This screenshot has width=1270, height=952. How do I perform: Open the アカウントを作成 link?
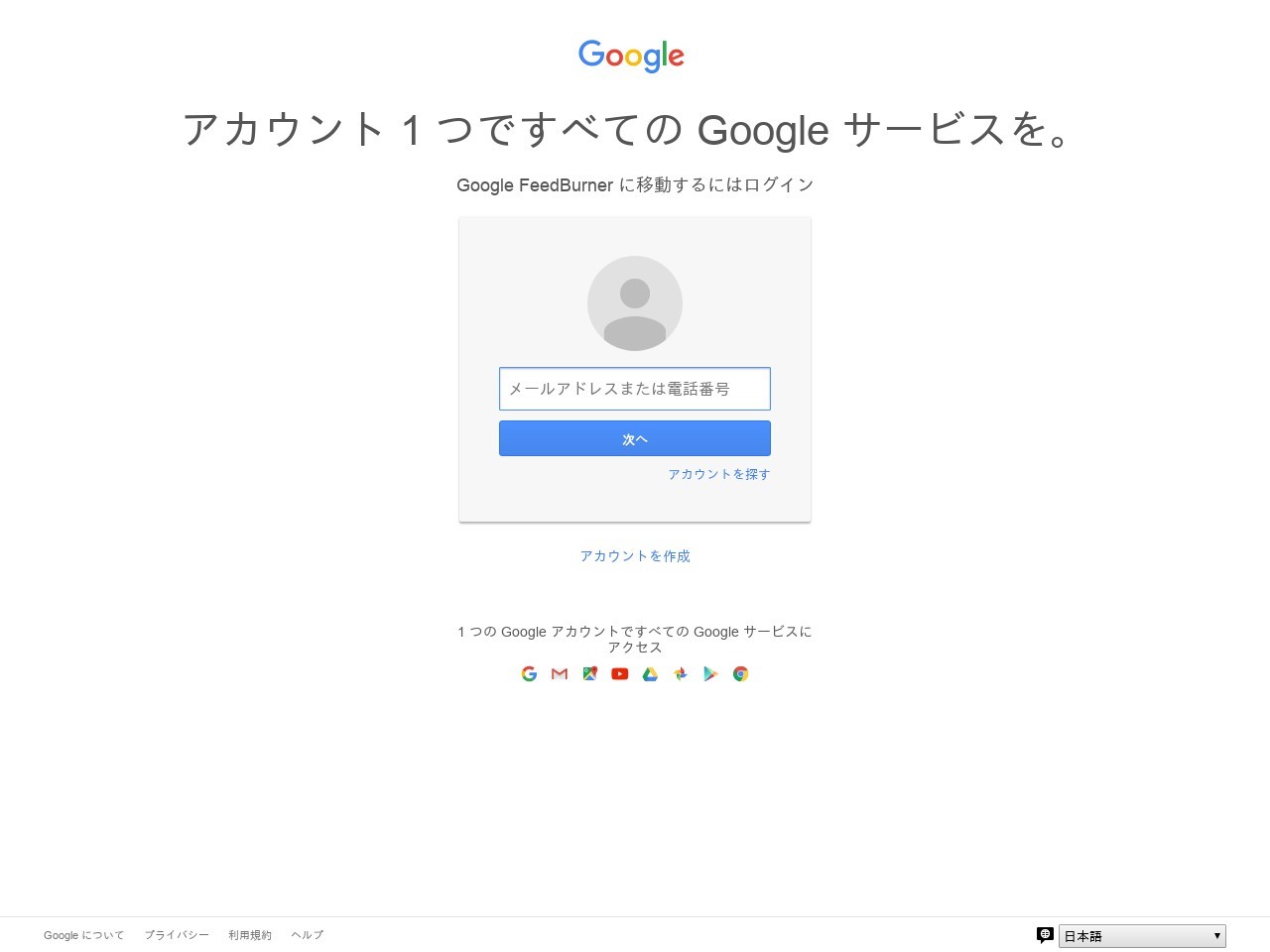[635, 556]
